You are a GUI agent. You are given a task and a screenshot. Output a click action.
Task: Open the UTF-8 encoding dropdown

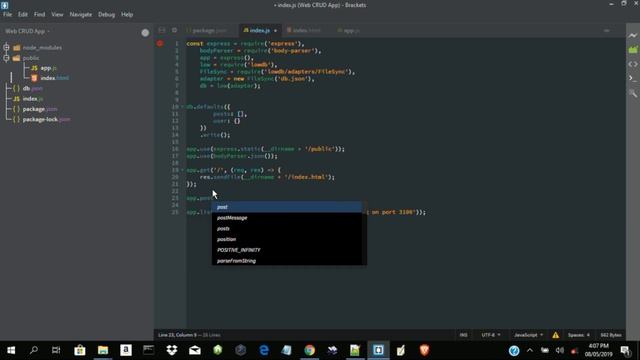[491, 335]
